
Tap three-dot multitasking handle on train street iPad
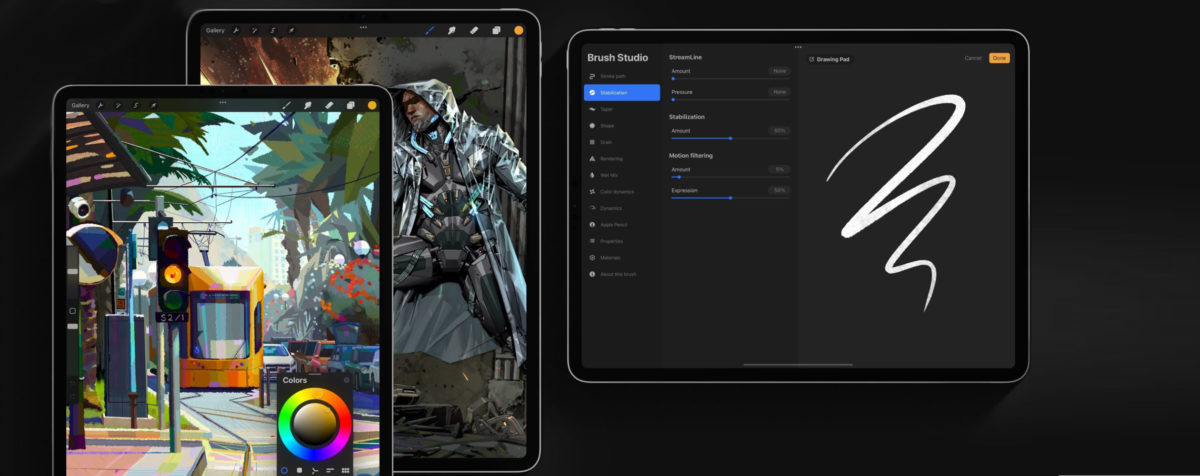[222, 100]
